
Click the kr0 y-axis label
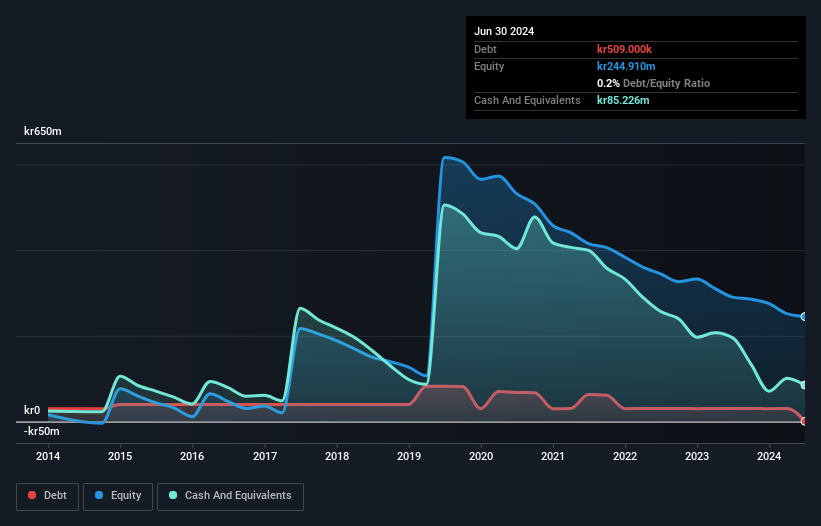click(33, 410)
